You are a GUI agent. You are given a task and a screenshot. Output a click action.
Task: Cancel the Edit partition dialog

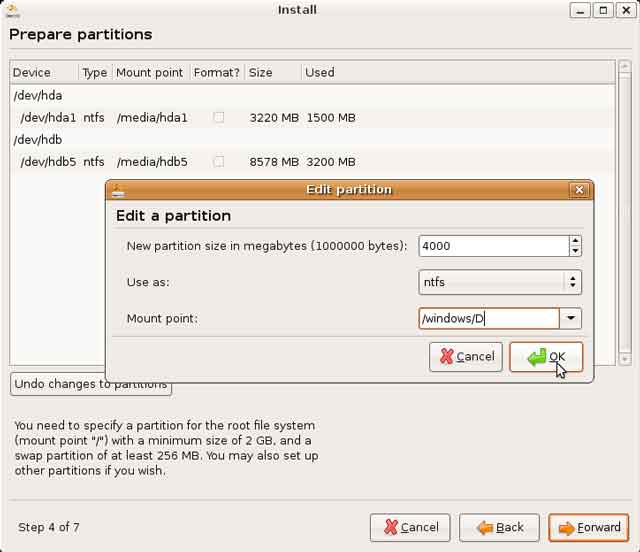point(465,357)
